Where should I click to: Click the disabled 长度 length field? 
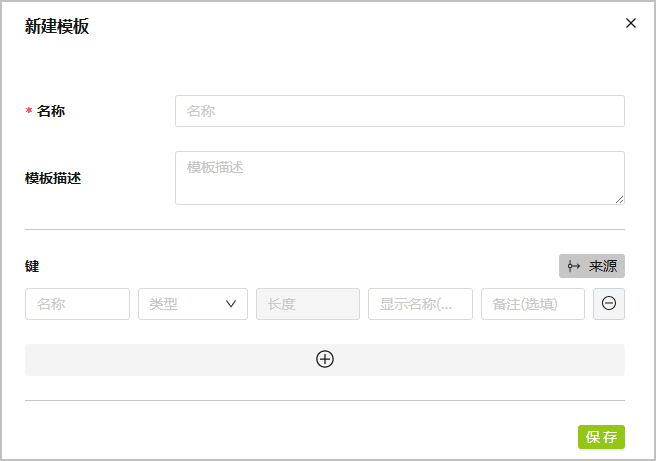tap(308, 304)
